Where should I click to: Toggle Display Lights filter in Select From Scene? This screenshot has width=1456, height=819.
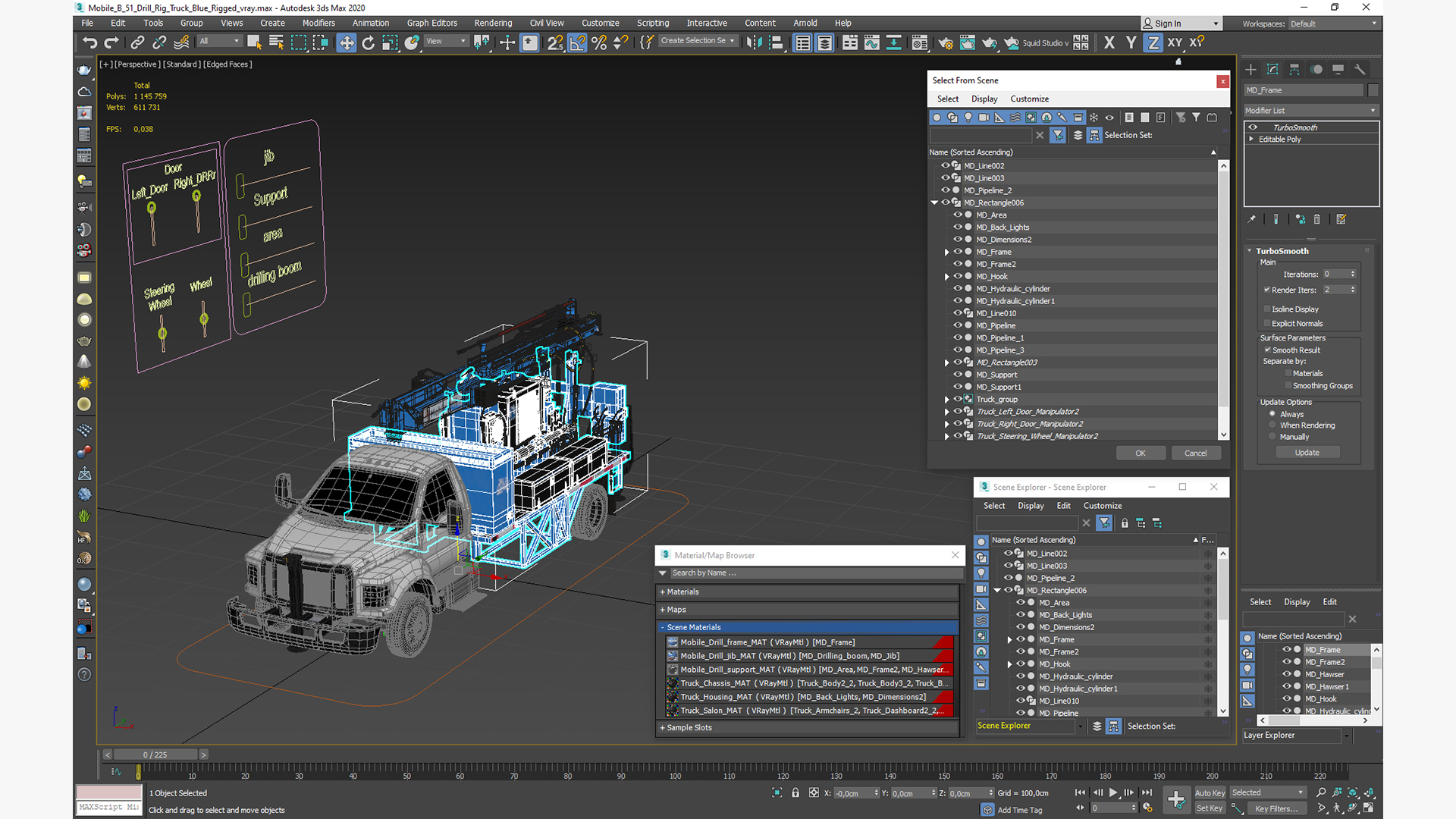[968, 118]
